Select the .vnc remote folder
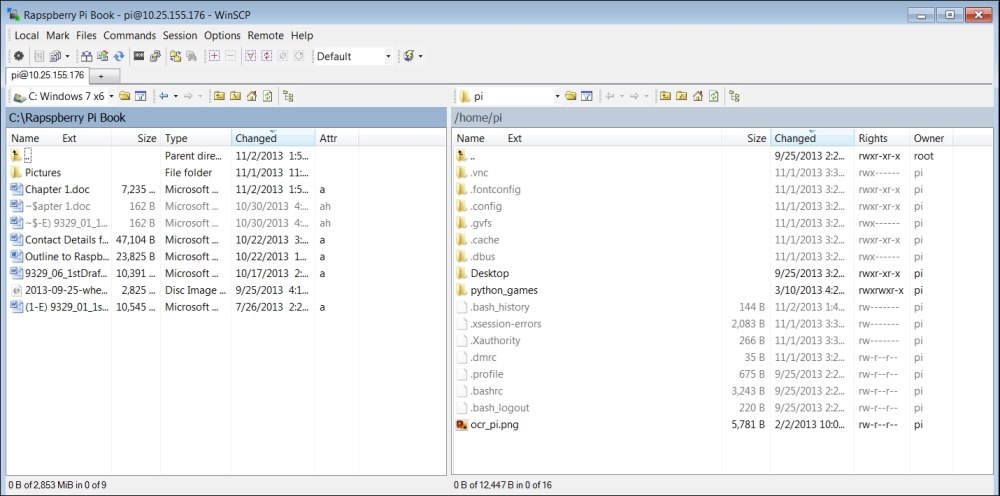1000x496 pixels. (x=480, y=173)
